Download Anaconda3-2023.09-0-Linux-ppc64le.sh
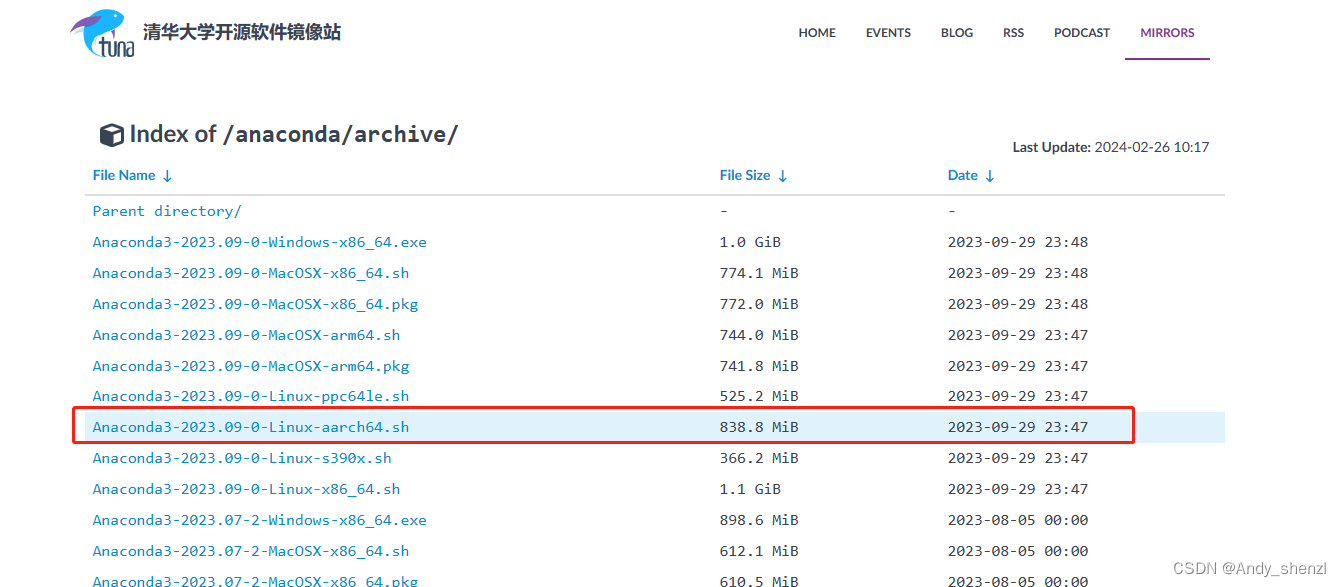The width and height of the screenshot is (1341, 587). (x=251, y=396)
